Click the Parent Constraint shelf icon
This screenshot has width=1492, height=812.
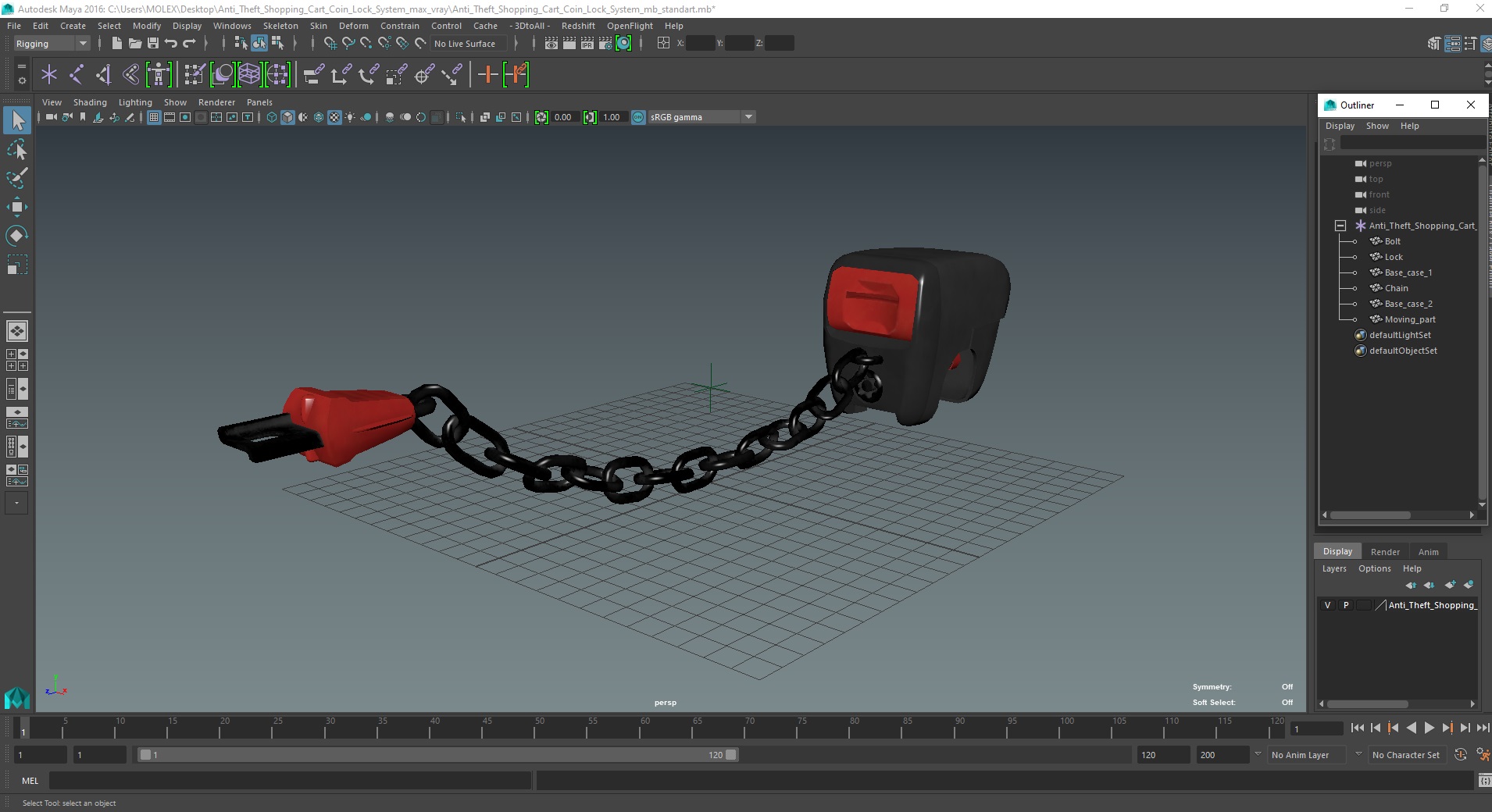[x=314, y=75]
